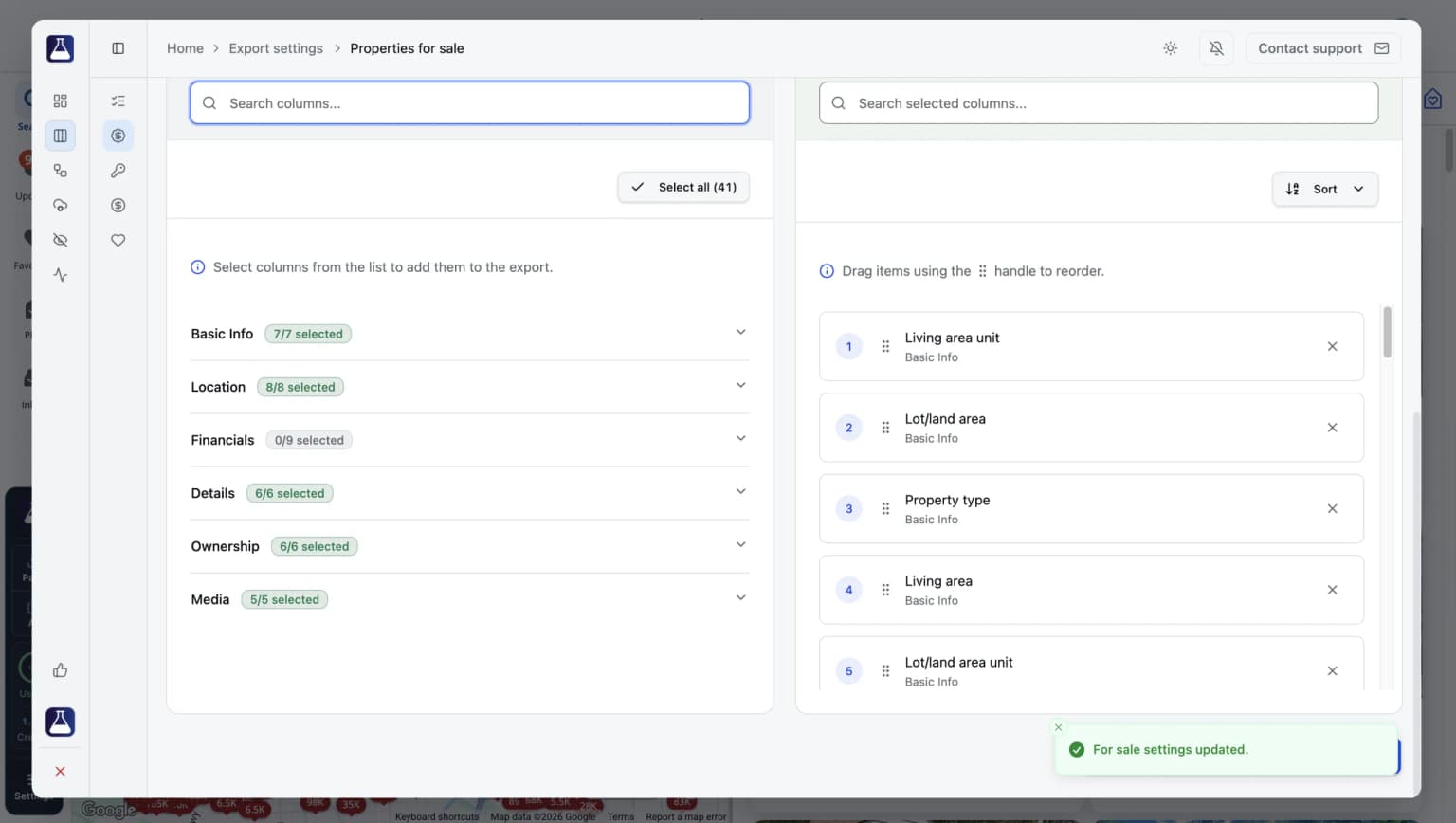This screenshot has width=1456, height=823.
Task: Click Select all (41) button
Action: (683, 187)
